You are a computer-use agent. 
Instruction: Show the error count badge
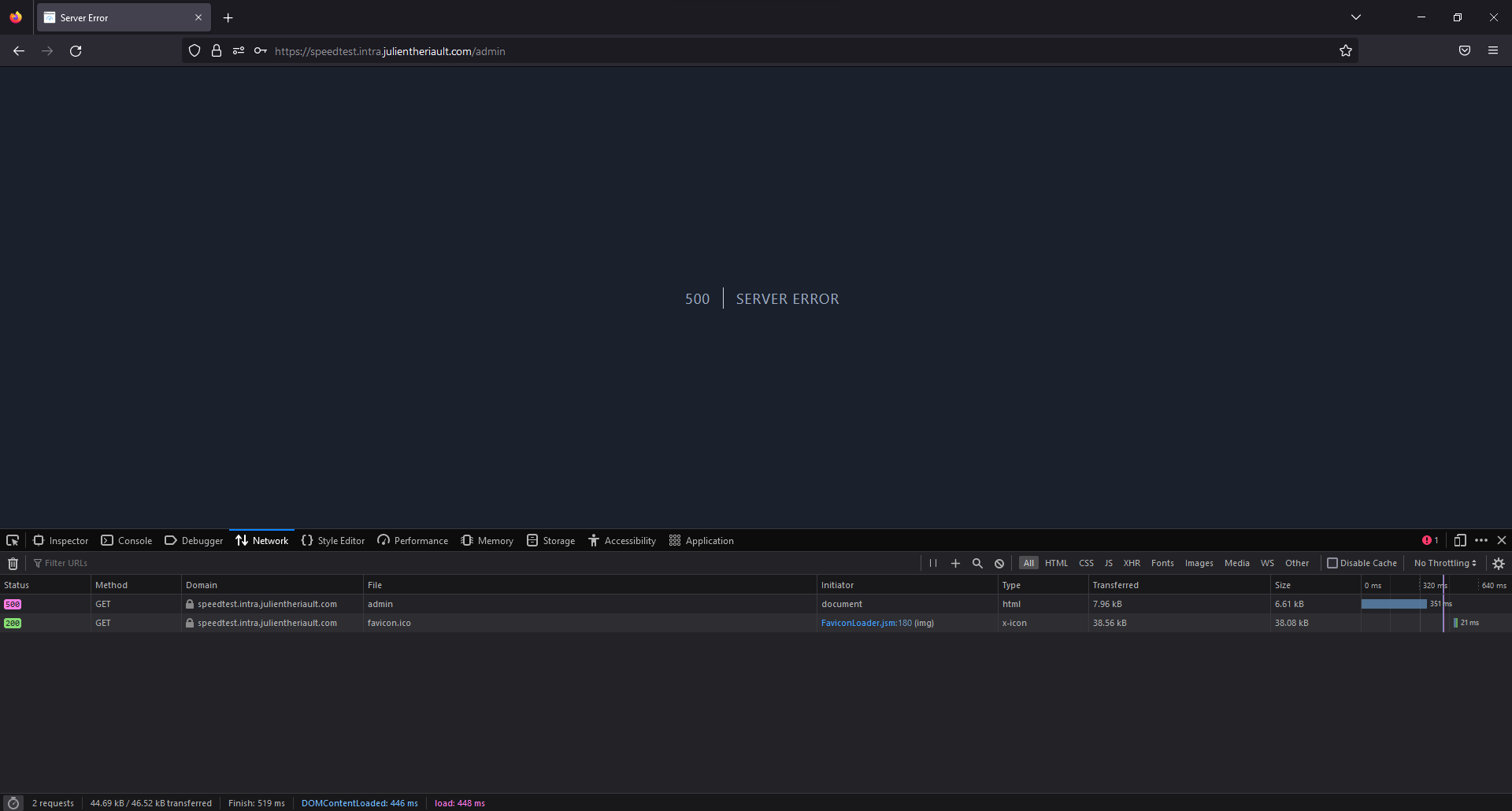point(1430,541)
